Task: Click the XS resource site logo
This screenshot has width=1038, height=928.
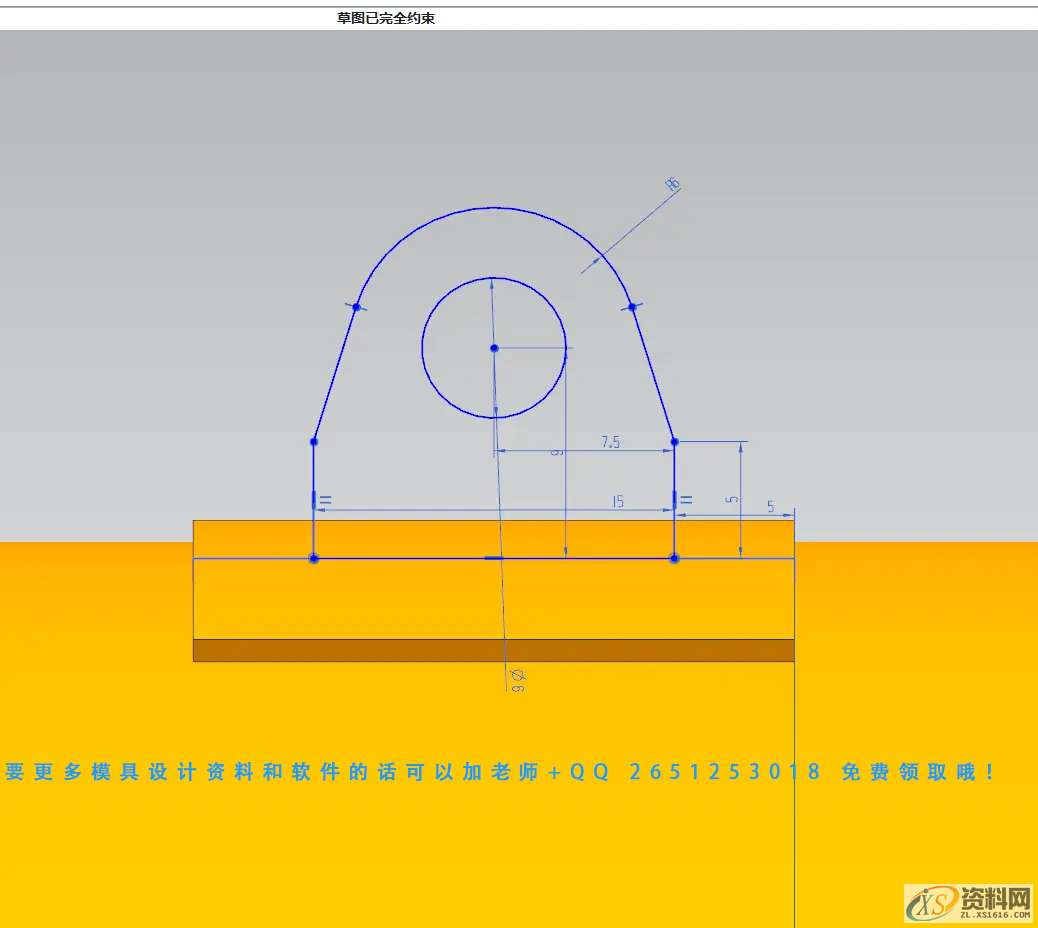Action: tap(968, 903)
